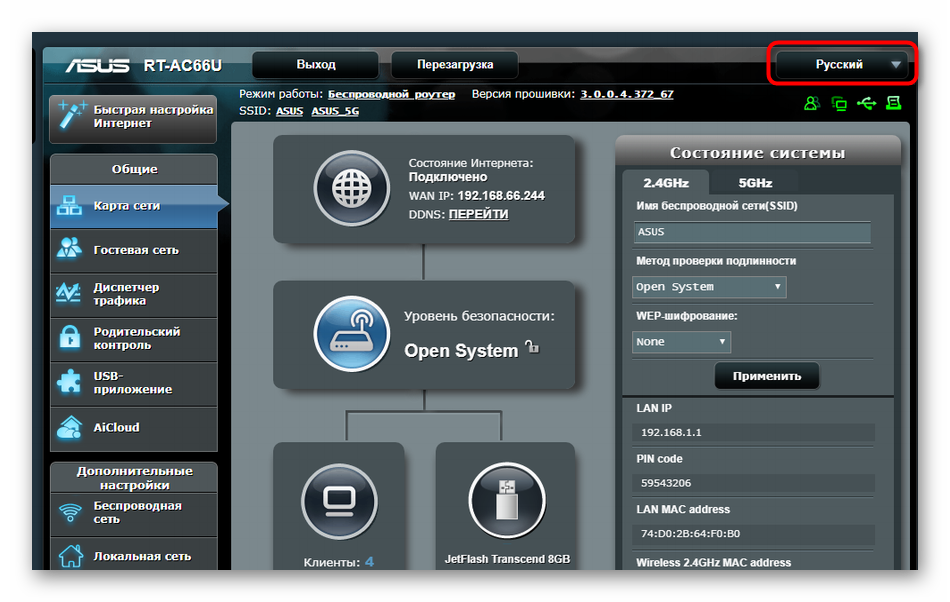Image resolution: width=950 pixels, height=602 pixels.
Task: Click the green network clients status icon
Action: pyautogui.click(x=839, y=103)
